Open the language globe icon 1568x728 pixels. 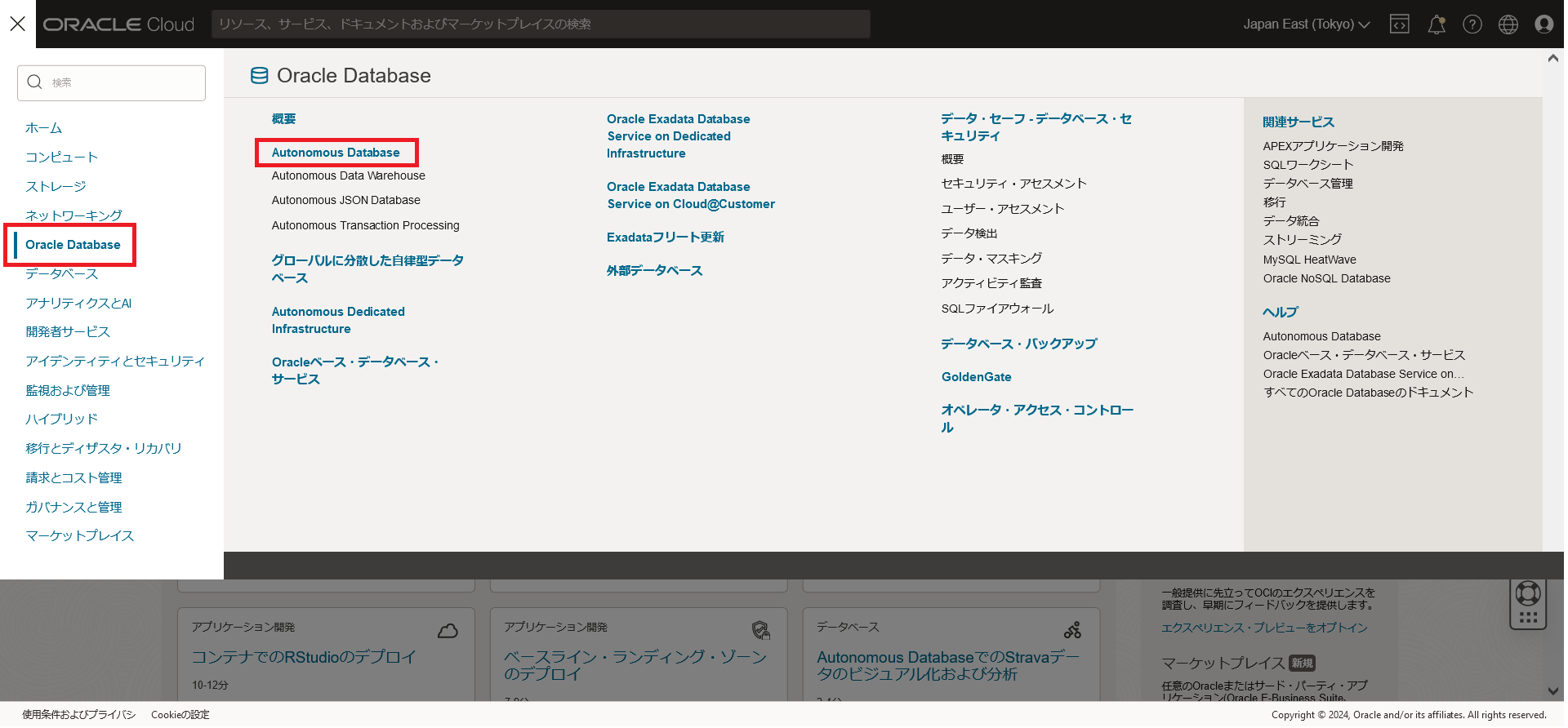point(1508,24)
